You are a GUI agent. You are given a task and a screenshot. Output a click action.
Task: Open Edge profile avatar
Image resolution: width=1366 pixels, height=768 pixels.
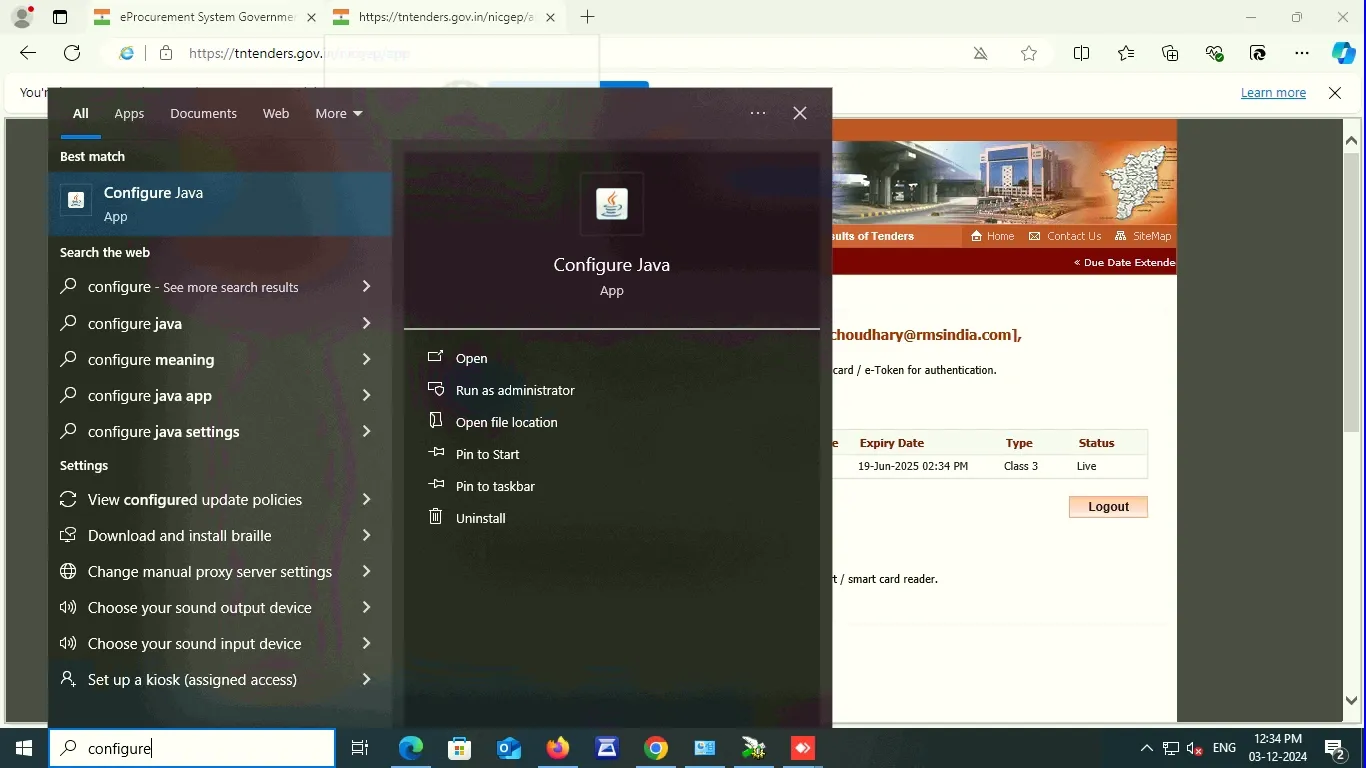[x=22, y=17]
